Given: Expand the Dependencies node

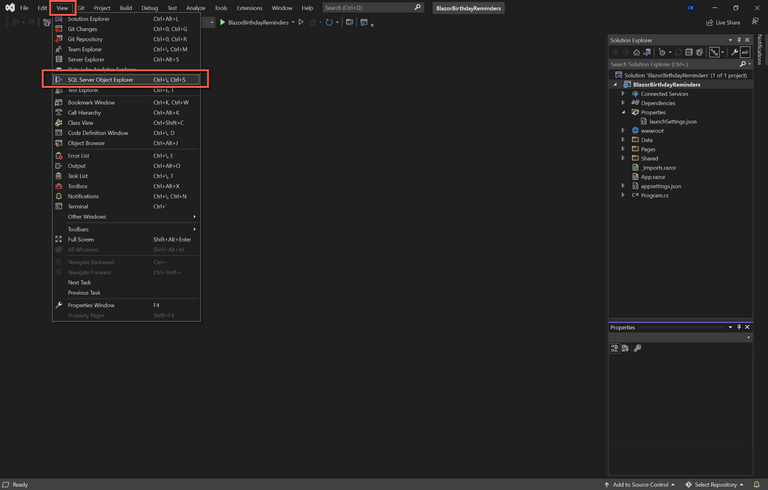Looking at the screenshot, I should click(x=623, y=103).
